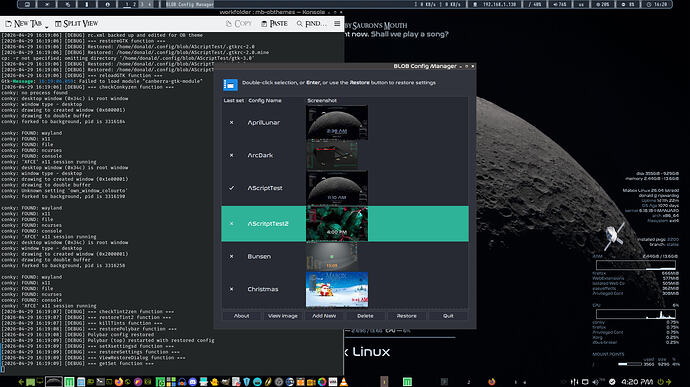Select the AprilLunar config row
690x387 pixels.
(345, 122)
